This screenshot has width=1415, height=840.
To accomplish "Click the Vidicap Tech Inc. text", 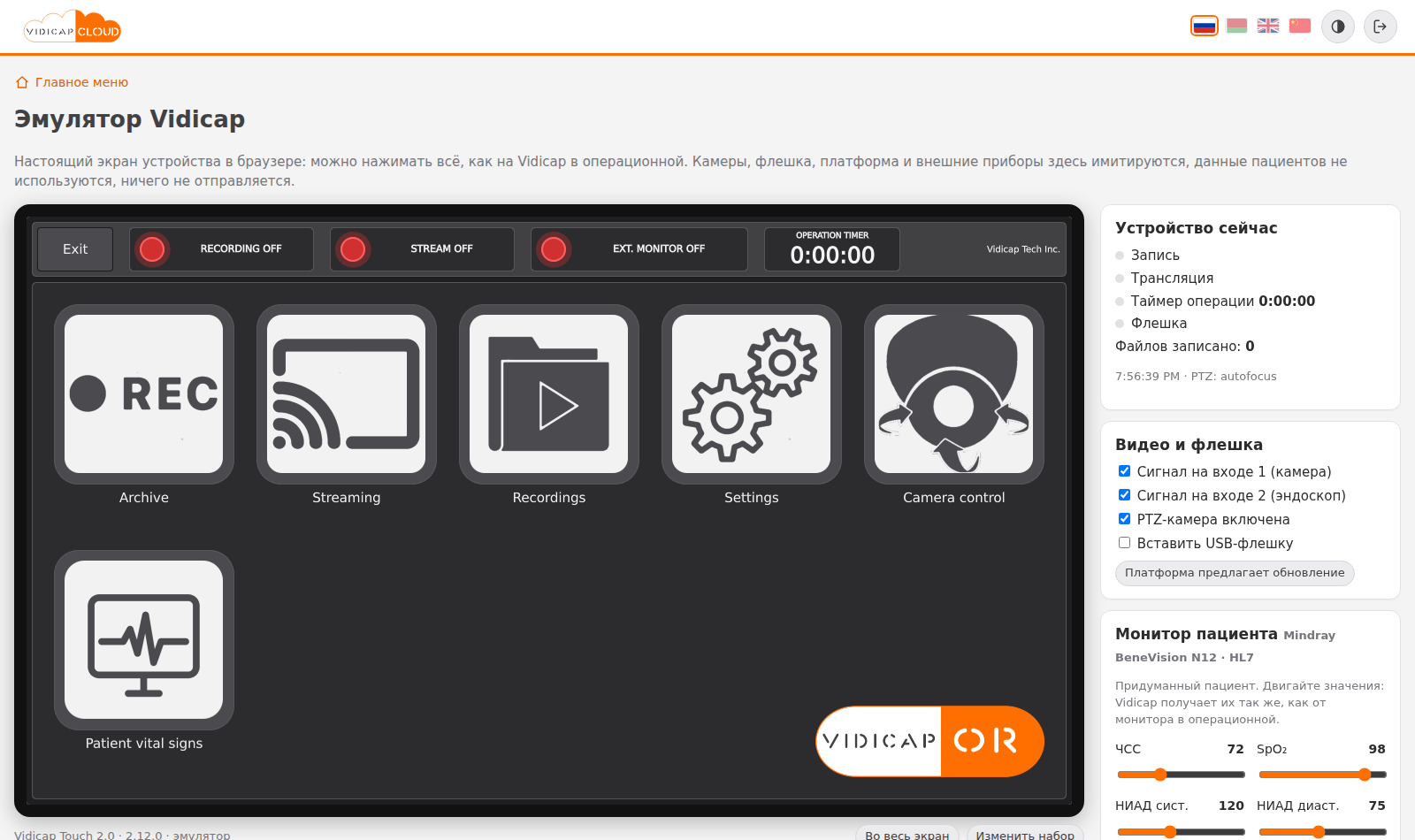I will coord(1023,249).
